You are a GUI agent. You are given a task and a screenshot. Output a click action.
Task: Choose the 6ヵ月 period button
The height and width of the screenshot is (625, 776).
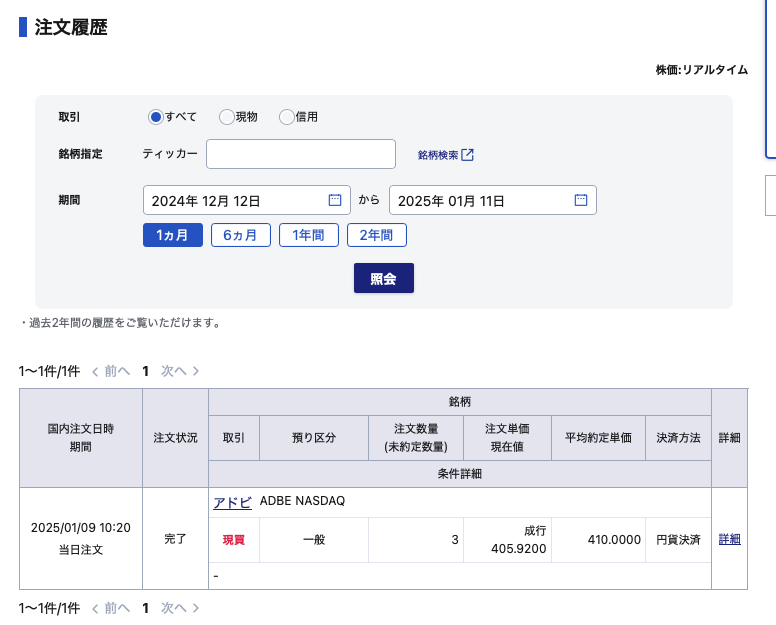point(240,235)
